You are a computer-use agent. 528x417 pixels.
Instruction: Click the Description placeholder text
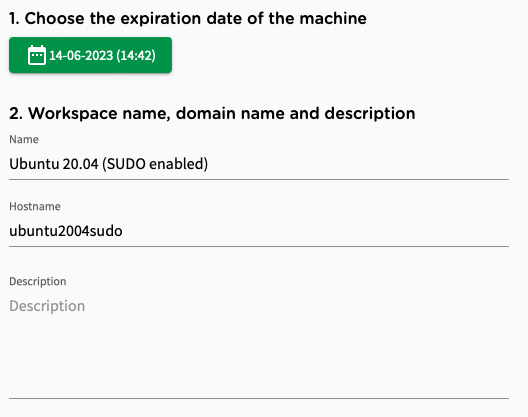pos(47,306)
